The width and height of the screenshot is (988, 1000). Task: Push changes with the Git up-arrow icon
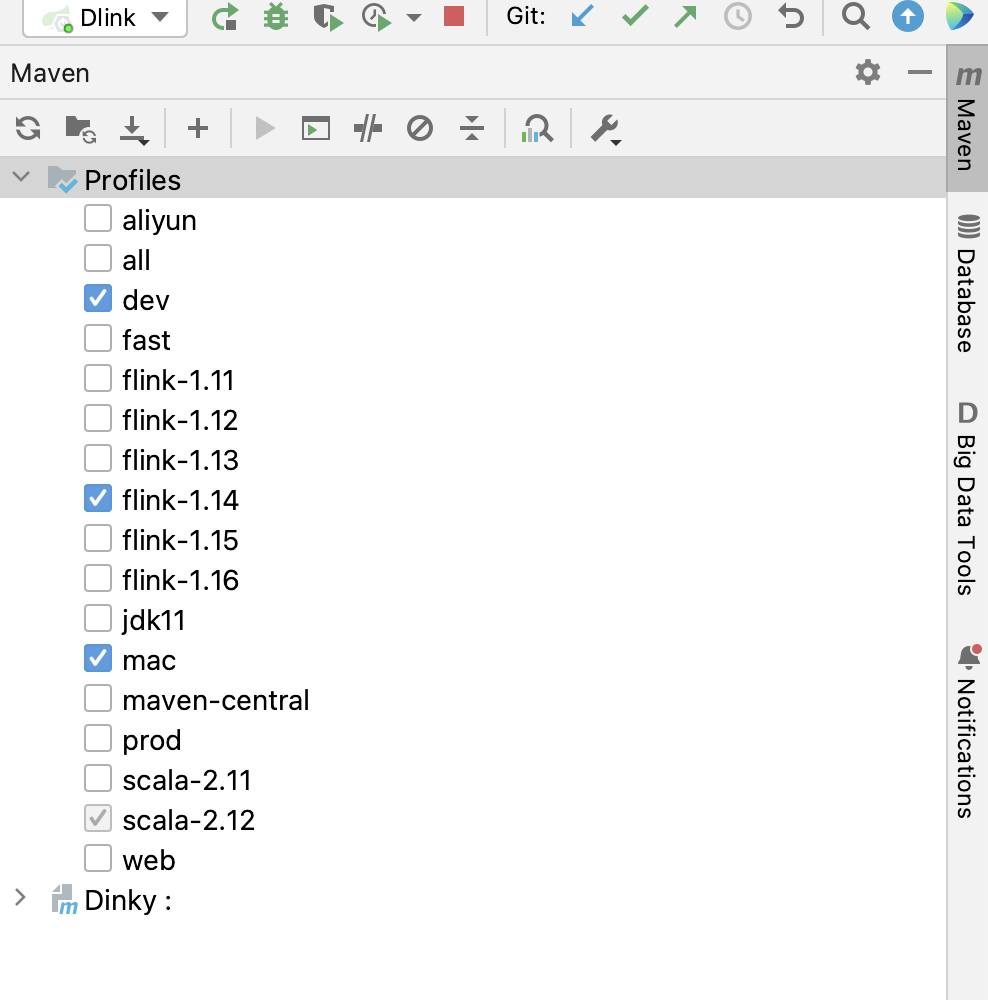tap(685, 16)
